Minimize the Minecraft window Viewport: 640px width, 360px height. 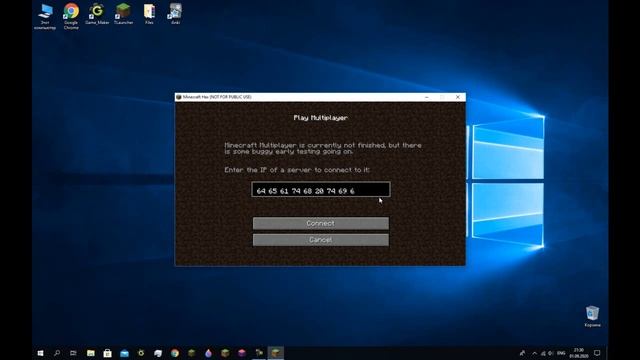pyautogui.click(x=427, y=97)
